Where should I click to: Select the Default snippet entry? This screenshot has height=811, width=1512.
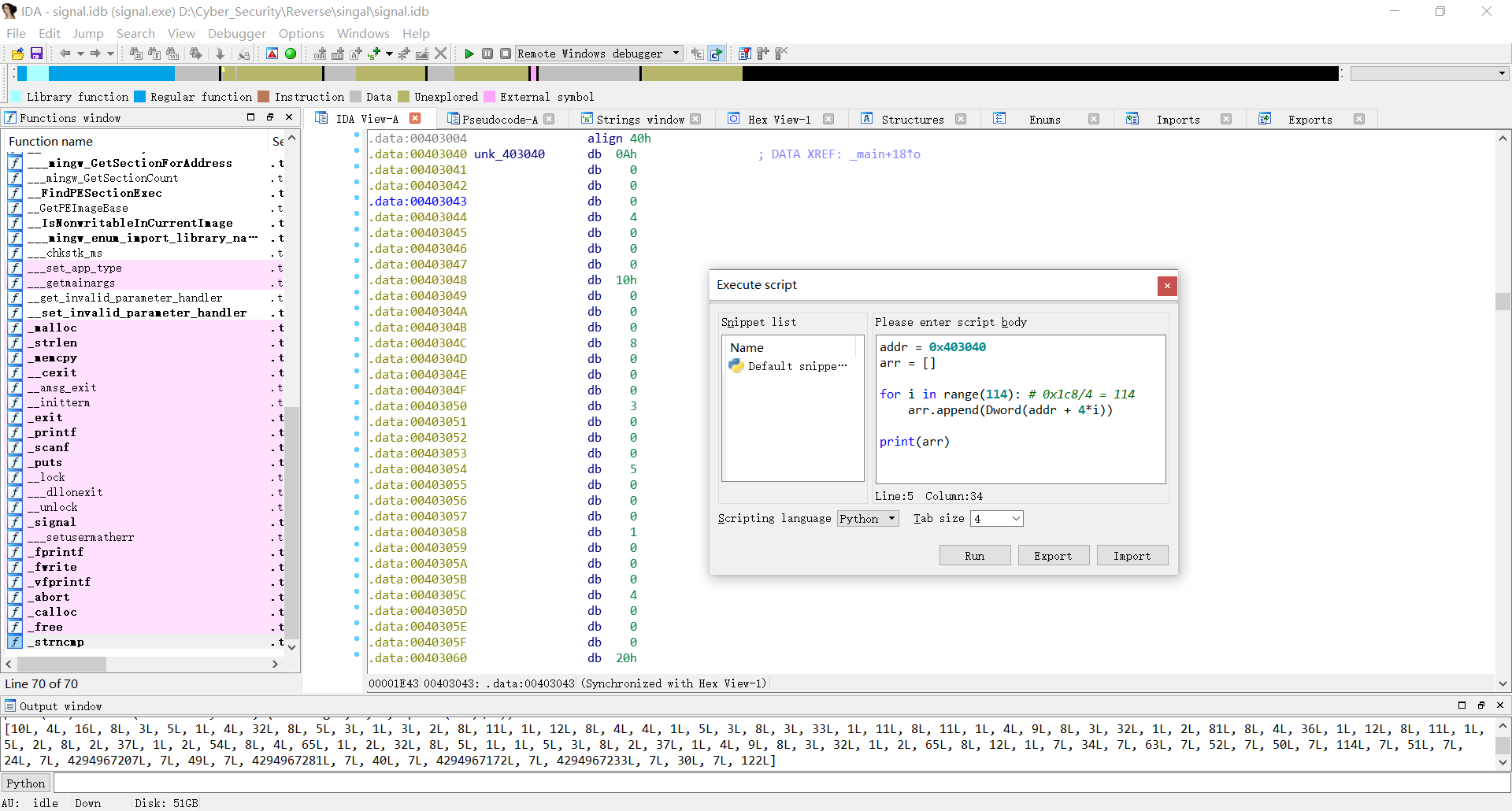click(x=789, y=366)
